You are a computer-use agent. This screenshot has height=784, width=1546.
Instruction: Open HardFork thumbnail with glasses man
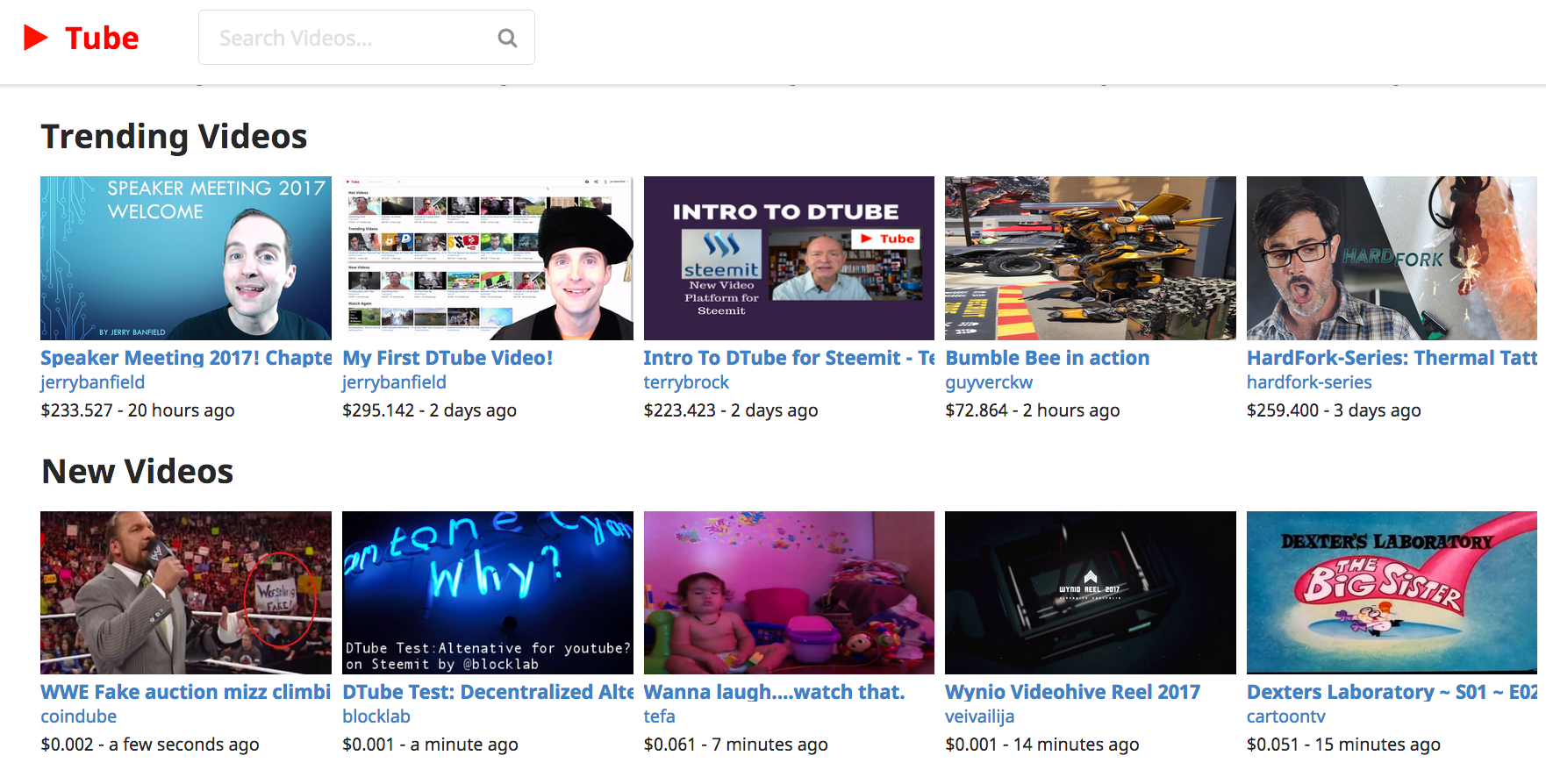click(1392, 258)
